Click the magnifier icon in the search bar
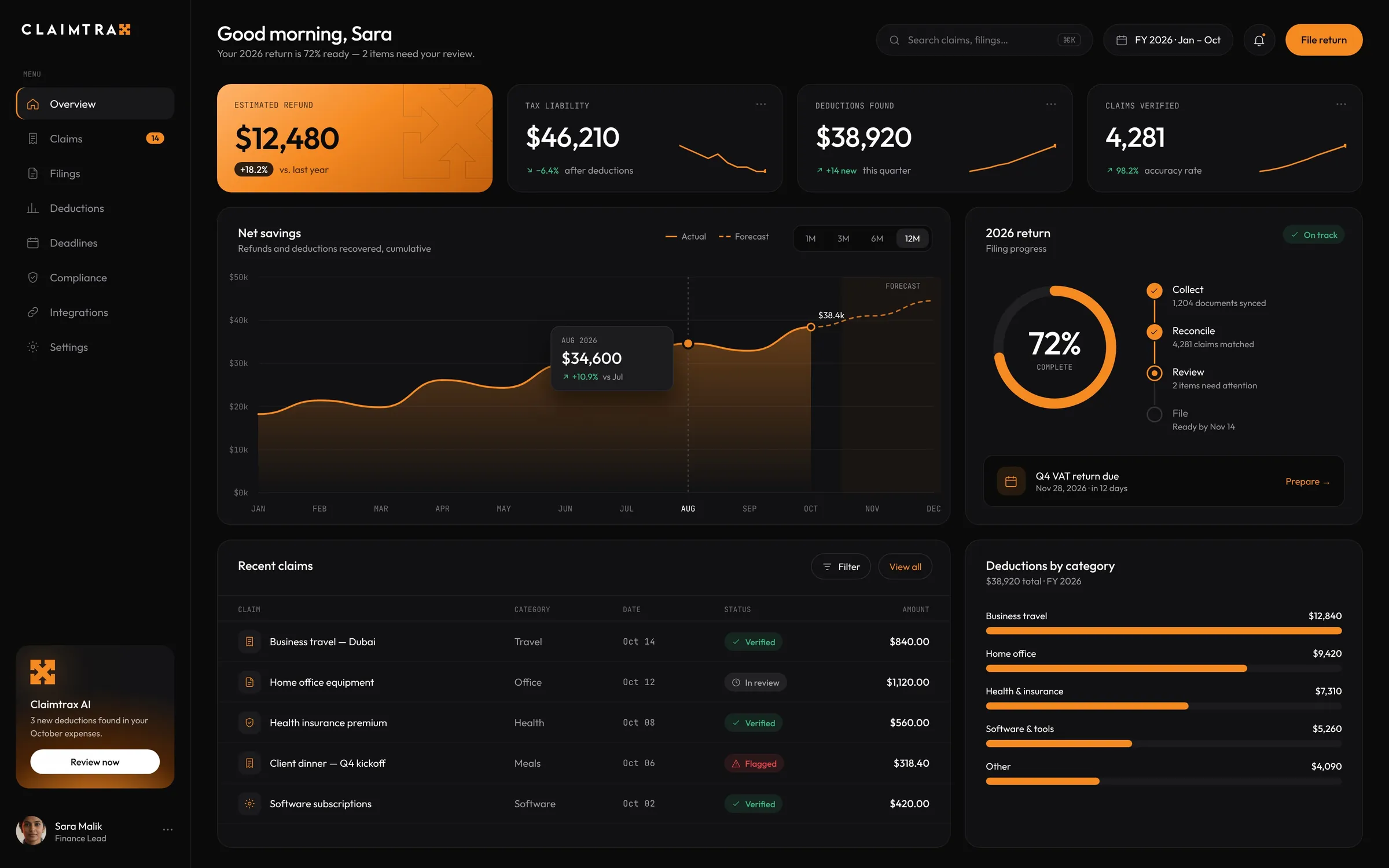Screen dimensions: 1389x868 (894, 40)
